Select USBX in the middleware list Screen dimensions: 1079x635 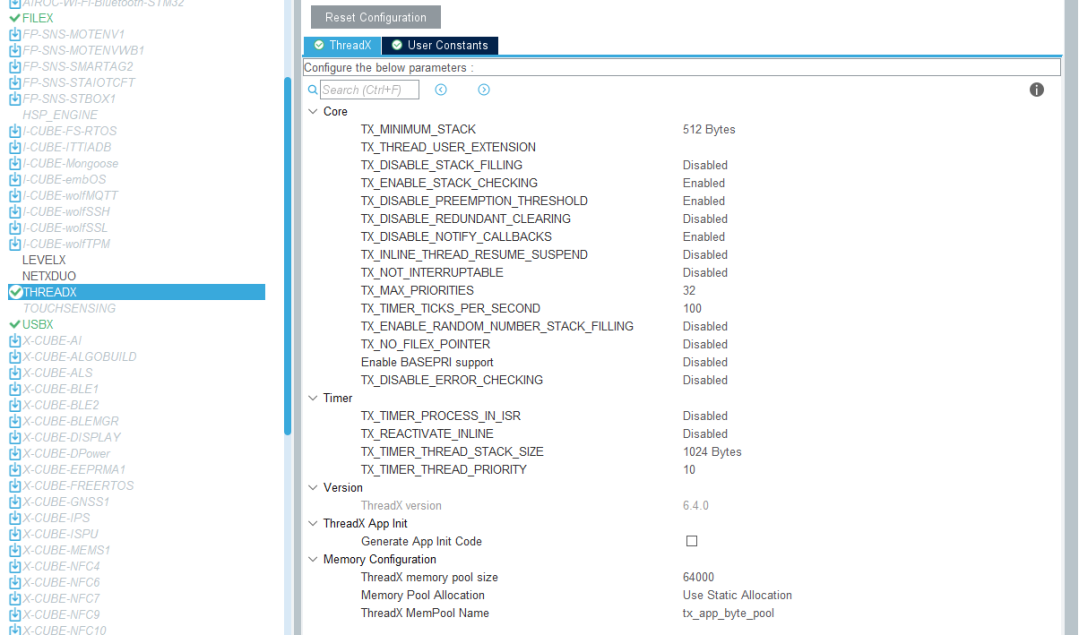[x=37, y=324]
